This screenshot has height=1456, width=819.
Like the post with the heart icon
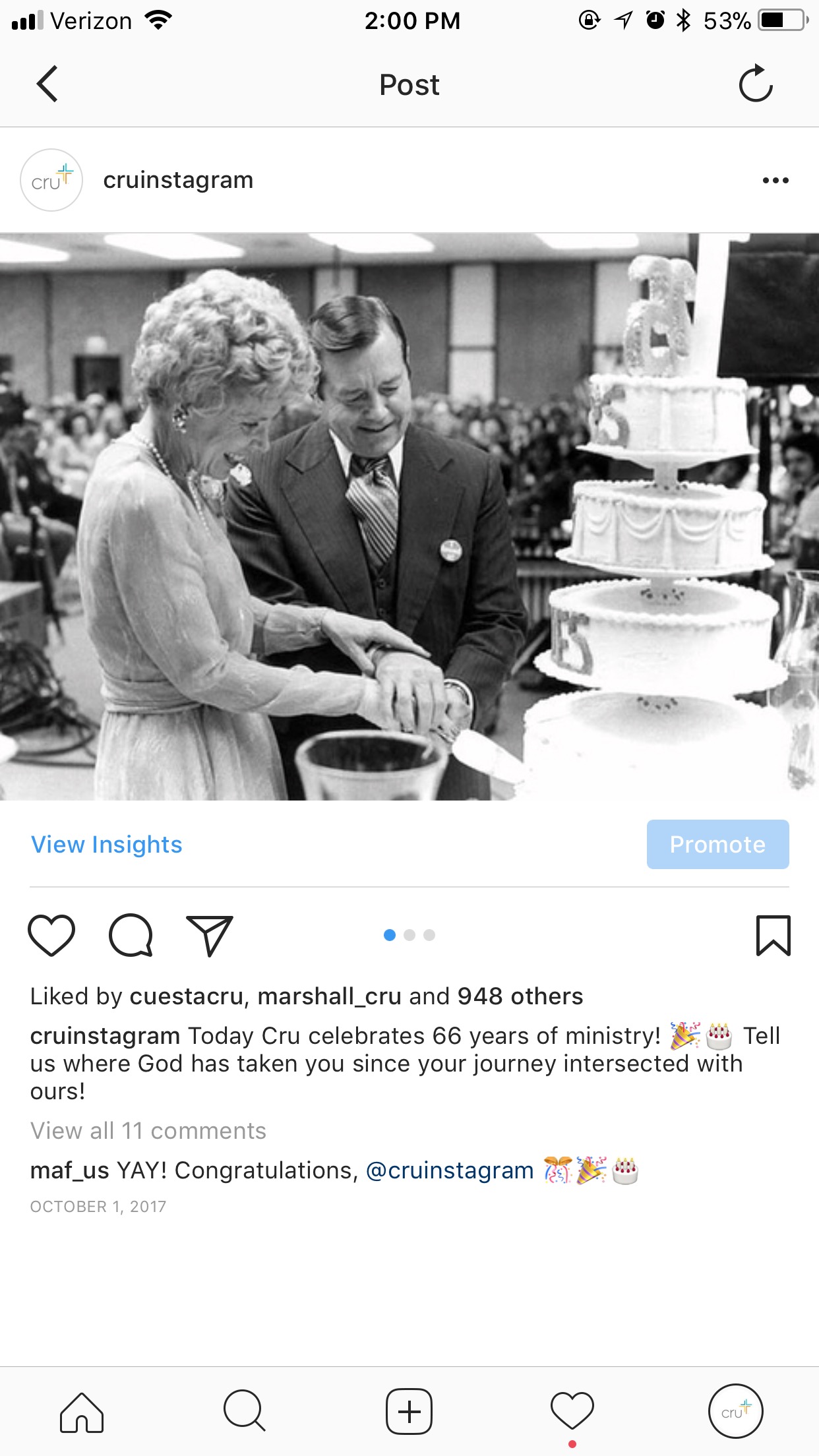pyautogui.click(x=51, y=935)
